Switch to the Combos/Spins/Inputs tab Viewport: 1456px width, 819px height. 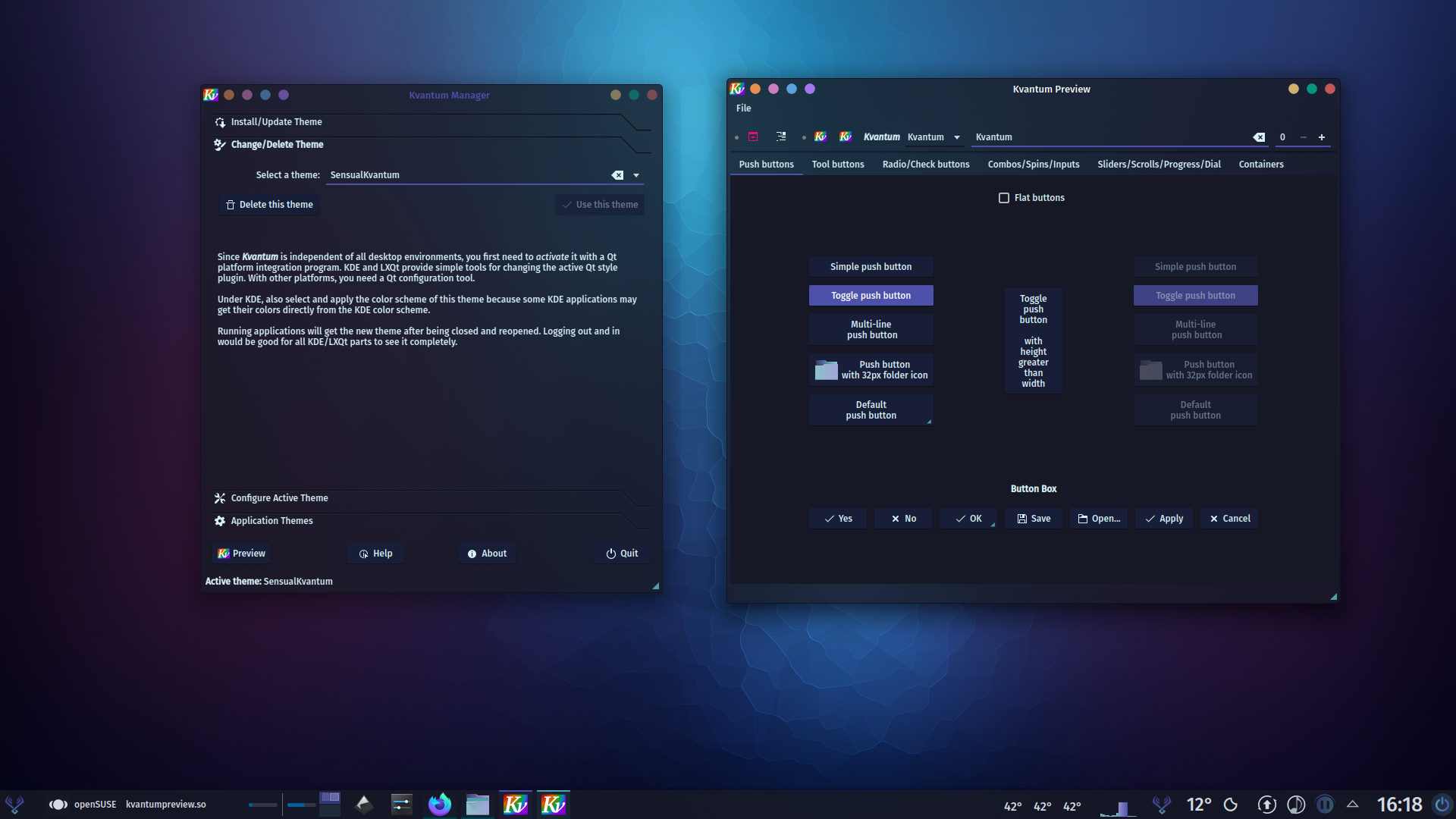pos(1033,165)
